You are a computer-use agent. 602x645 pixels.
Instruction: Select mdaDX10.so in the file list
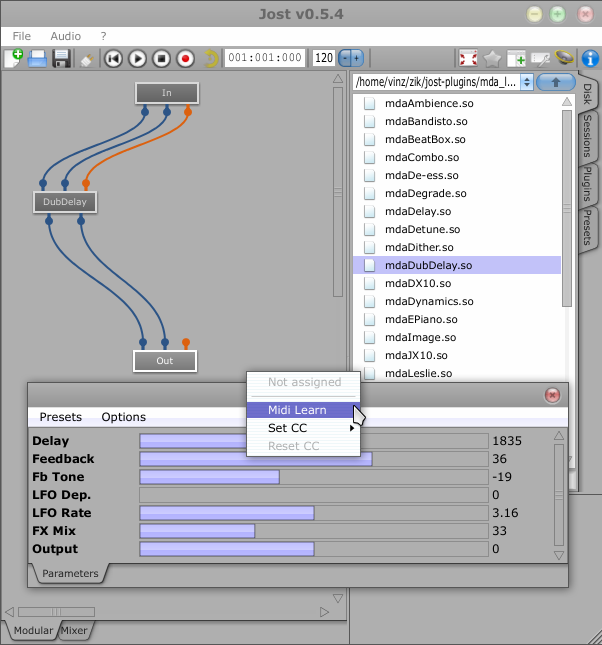(457, 283)
